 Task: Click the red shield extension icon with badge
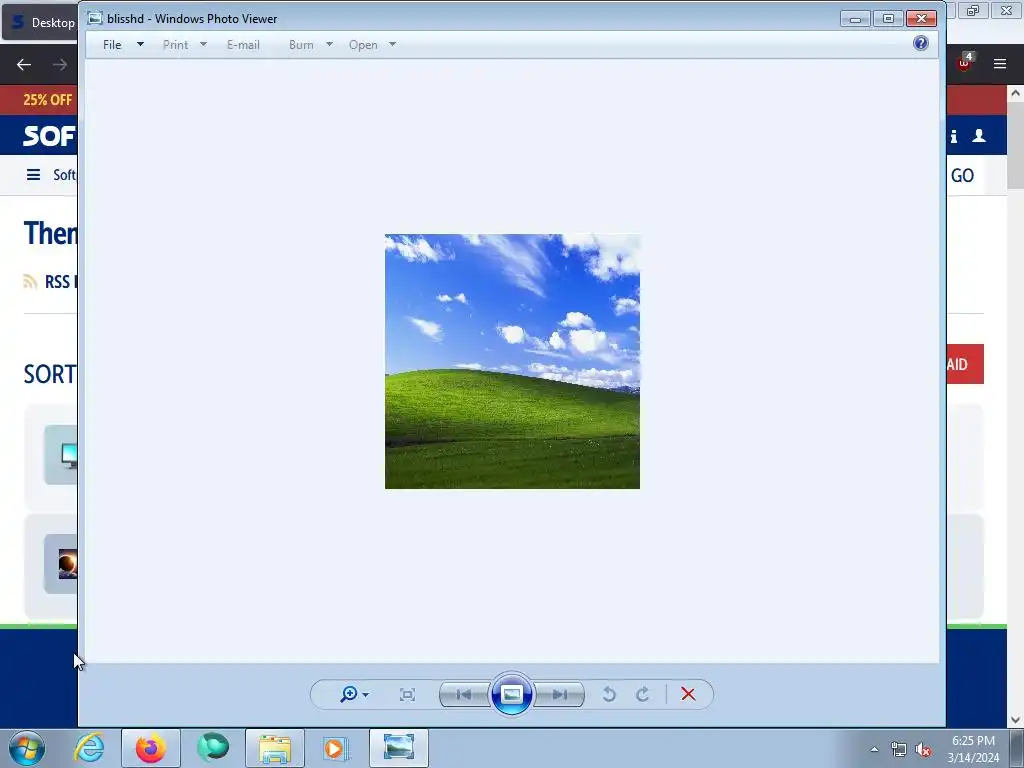[x=965, y=63]
